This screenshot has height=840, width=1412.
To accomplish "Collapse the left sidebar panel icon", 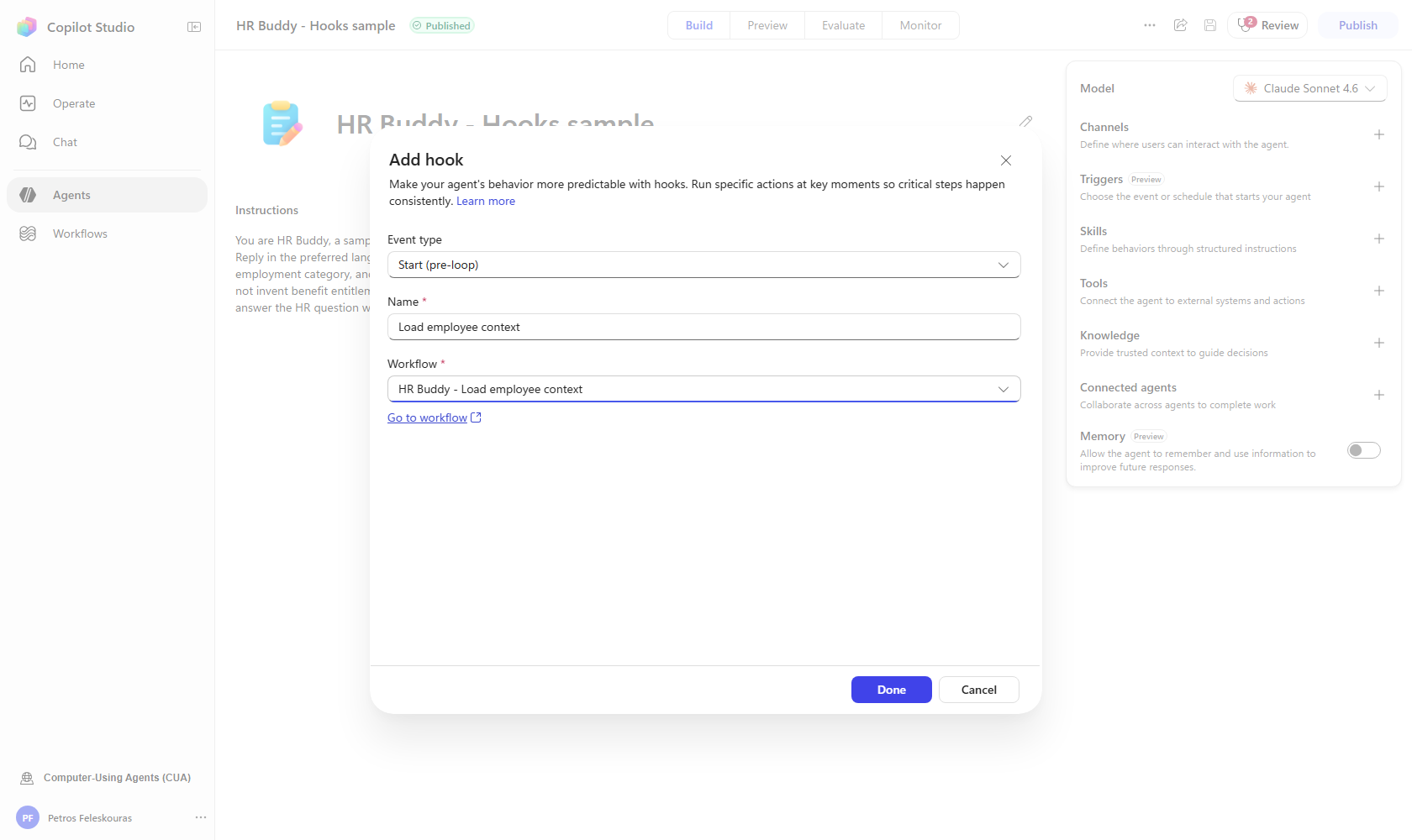I will (194, 27).
